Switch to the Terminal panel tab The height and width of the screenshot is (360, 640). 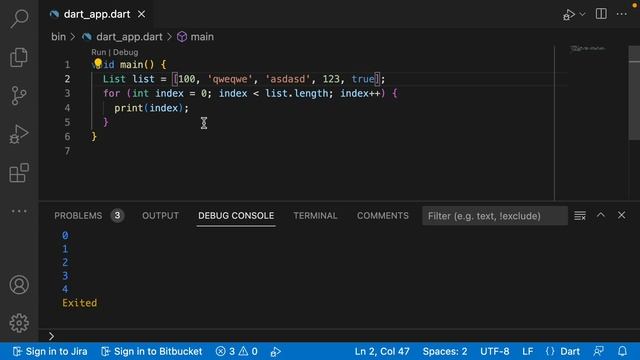(x=315, y=216)
